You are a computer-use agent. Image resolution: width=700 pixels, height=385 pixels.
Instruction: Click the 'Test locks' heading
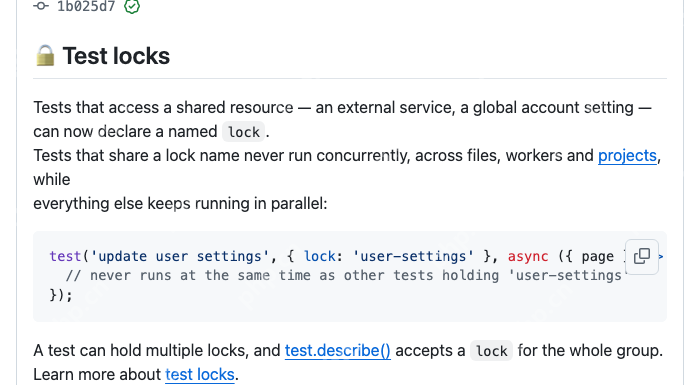(116, 56)
